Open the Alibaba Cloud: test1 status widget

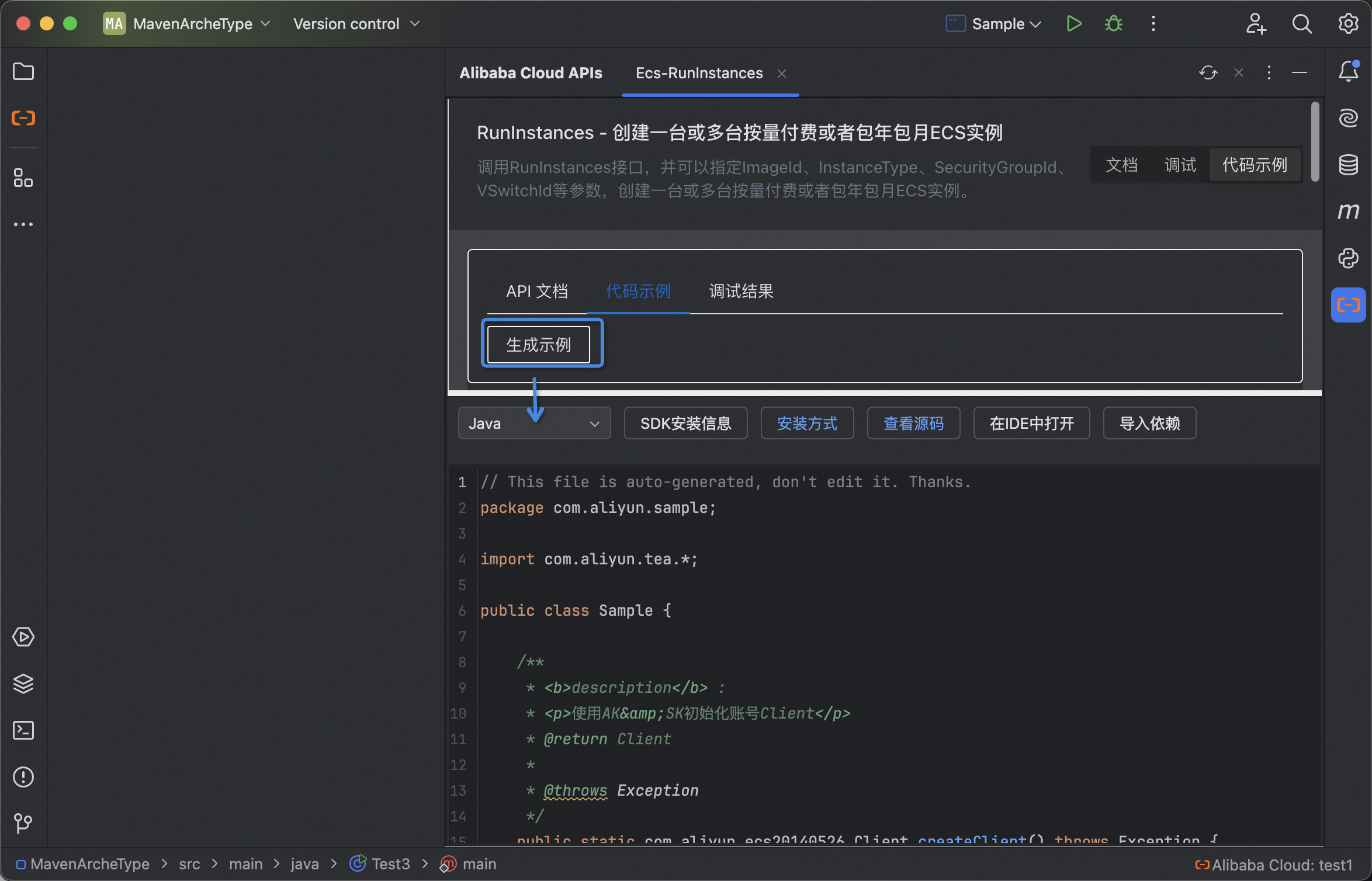pyautogui.click(x=1274, y=865)
